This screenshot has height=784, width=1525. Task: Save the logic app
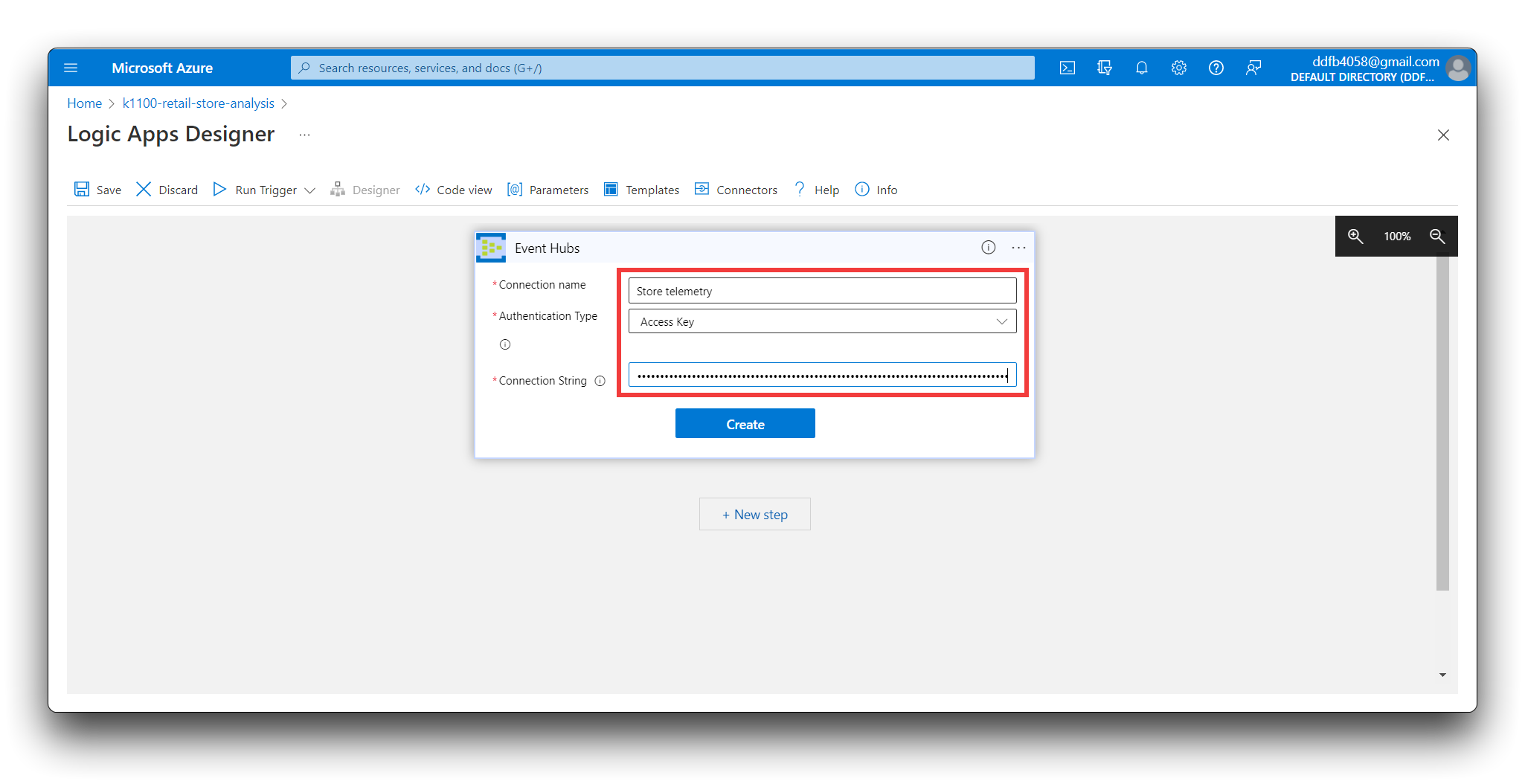pyautogui.click(x=97, y=190)
